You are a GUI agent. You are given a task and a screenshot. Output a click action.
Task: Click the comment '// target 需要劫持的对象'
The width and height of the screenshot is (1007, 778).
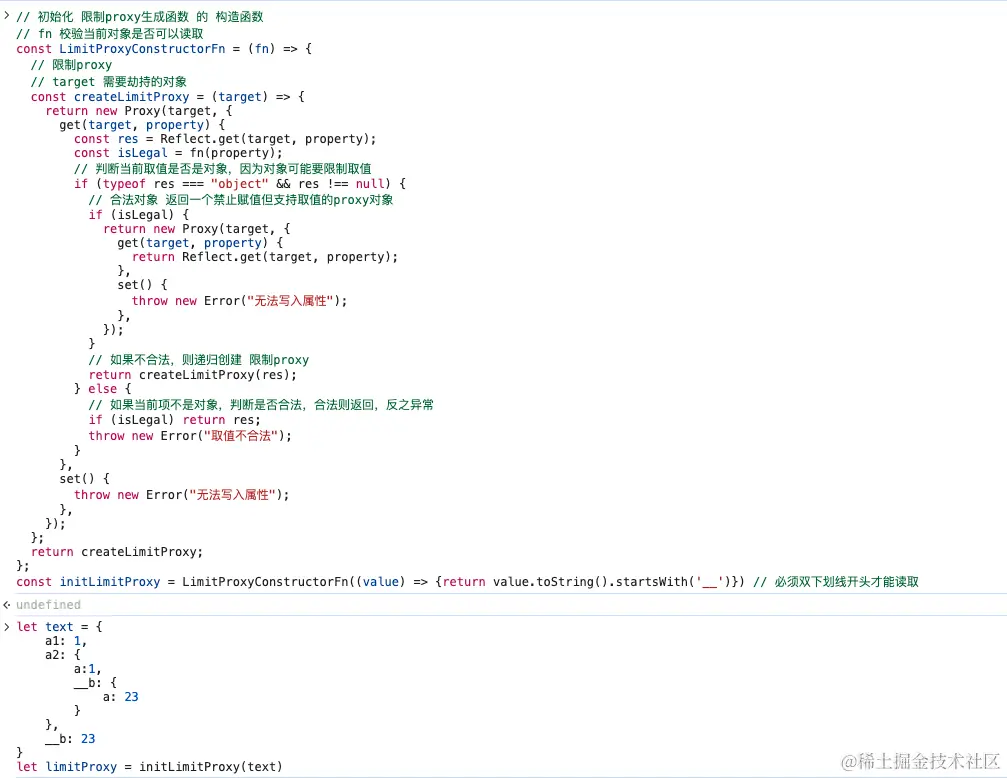[x=109, y=82]
